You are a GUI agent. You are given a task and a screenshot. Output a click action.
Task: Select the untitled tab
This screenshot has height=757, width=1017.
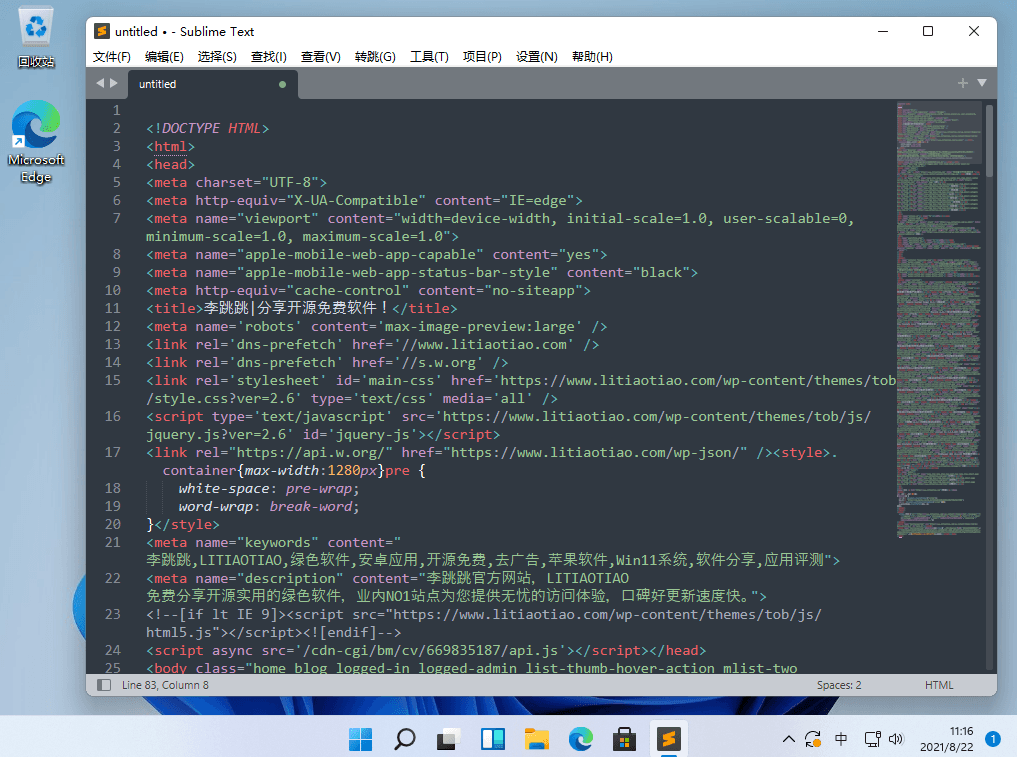[x=213, y=84]
